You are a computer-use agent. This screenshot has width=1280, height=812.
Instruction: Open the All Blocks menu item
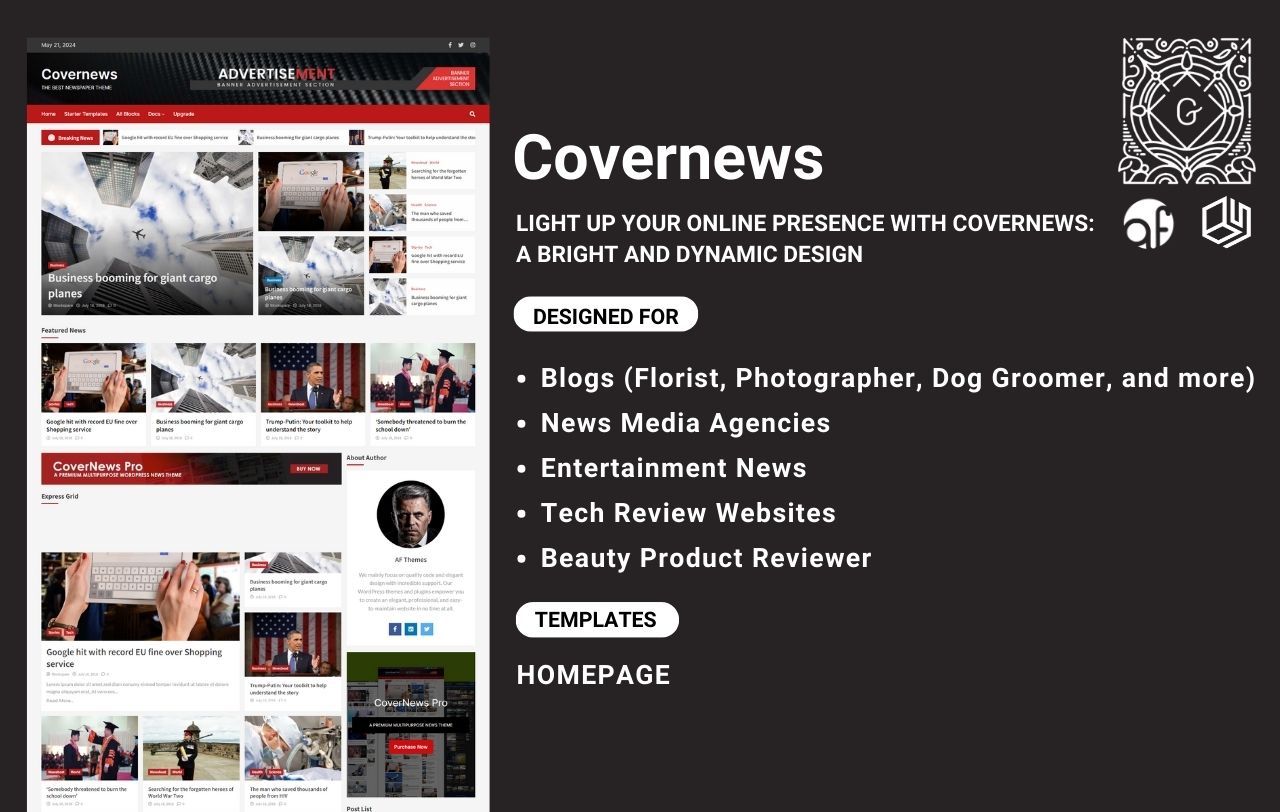128,114
